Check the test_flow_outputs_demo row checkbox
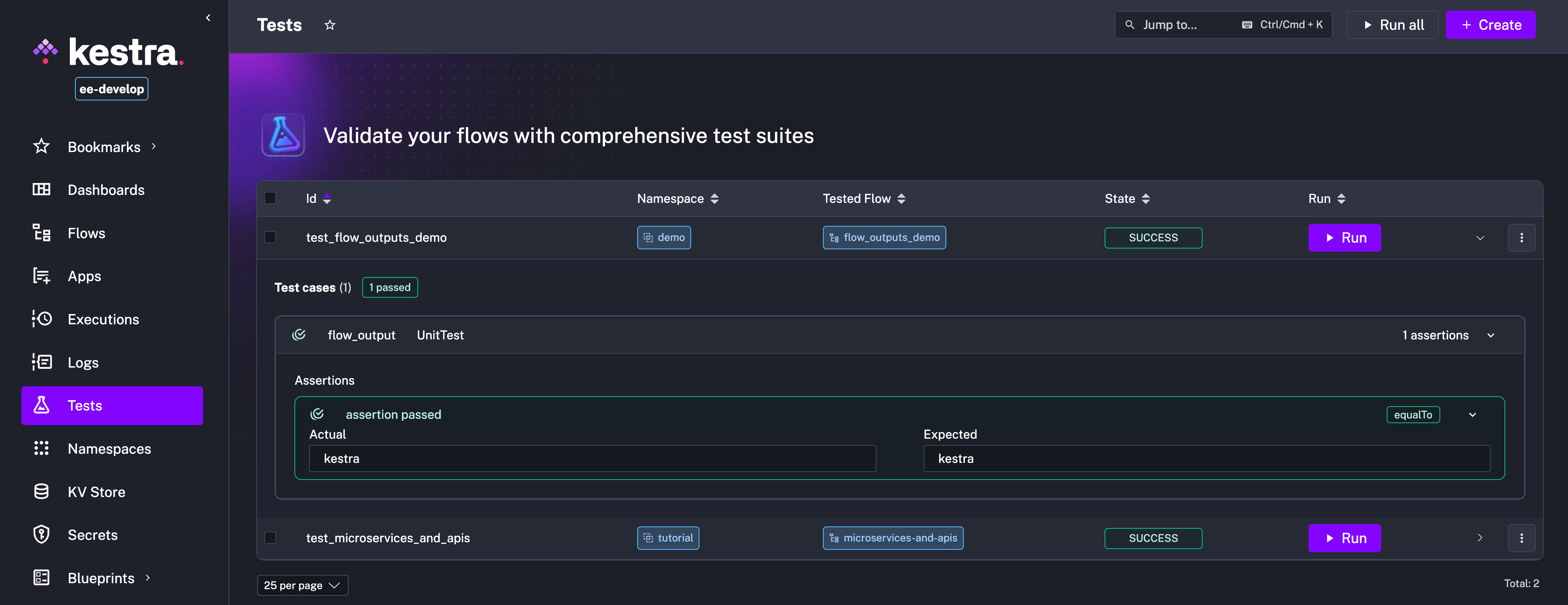1568x605 pixels. 270,237
